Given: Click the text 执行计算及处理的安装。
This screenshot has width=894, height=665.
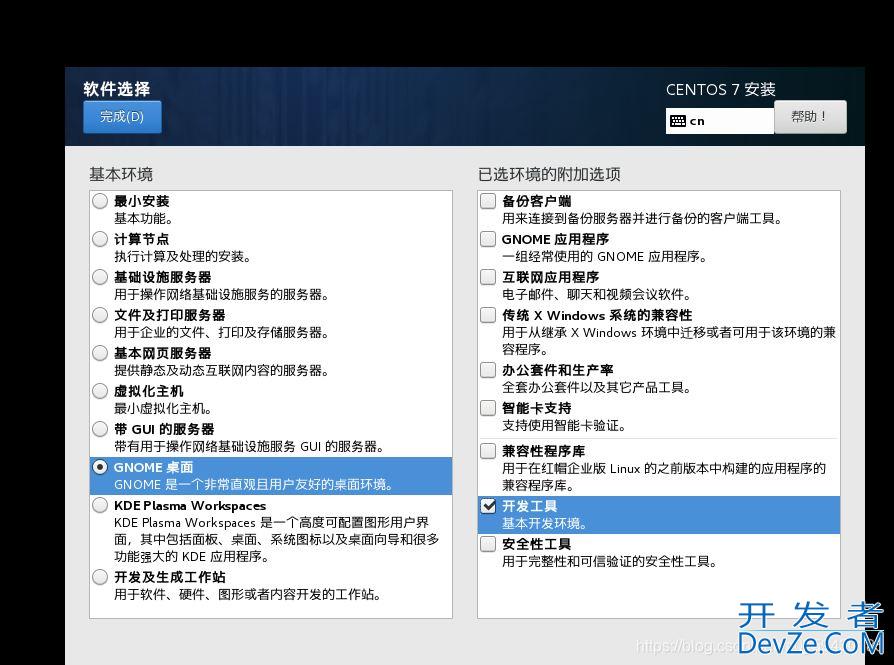Looking at the screenshot, I should pos(182,257).
